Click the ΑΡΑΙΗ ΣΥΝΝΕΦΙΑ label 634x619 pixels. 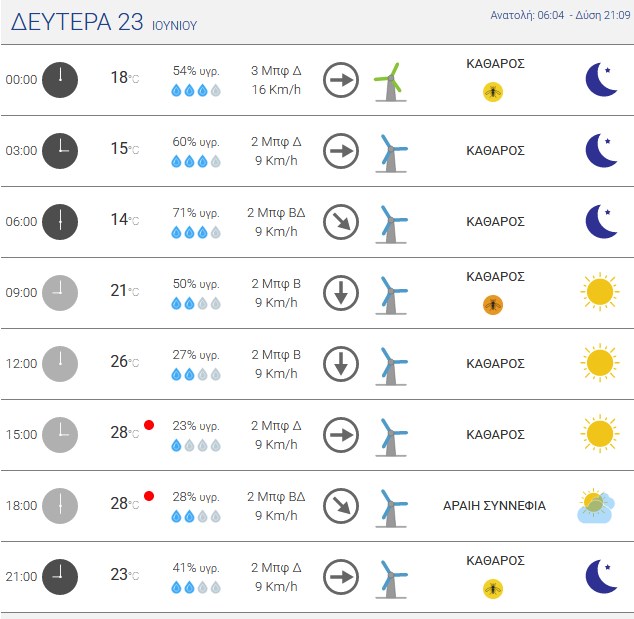495,505
